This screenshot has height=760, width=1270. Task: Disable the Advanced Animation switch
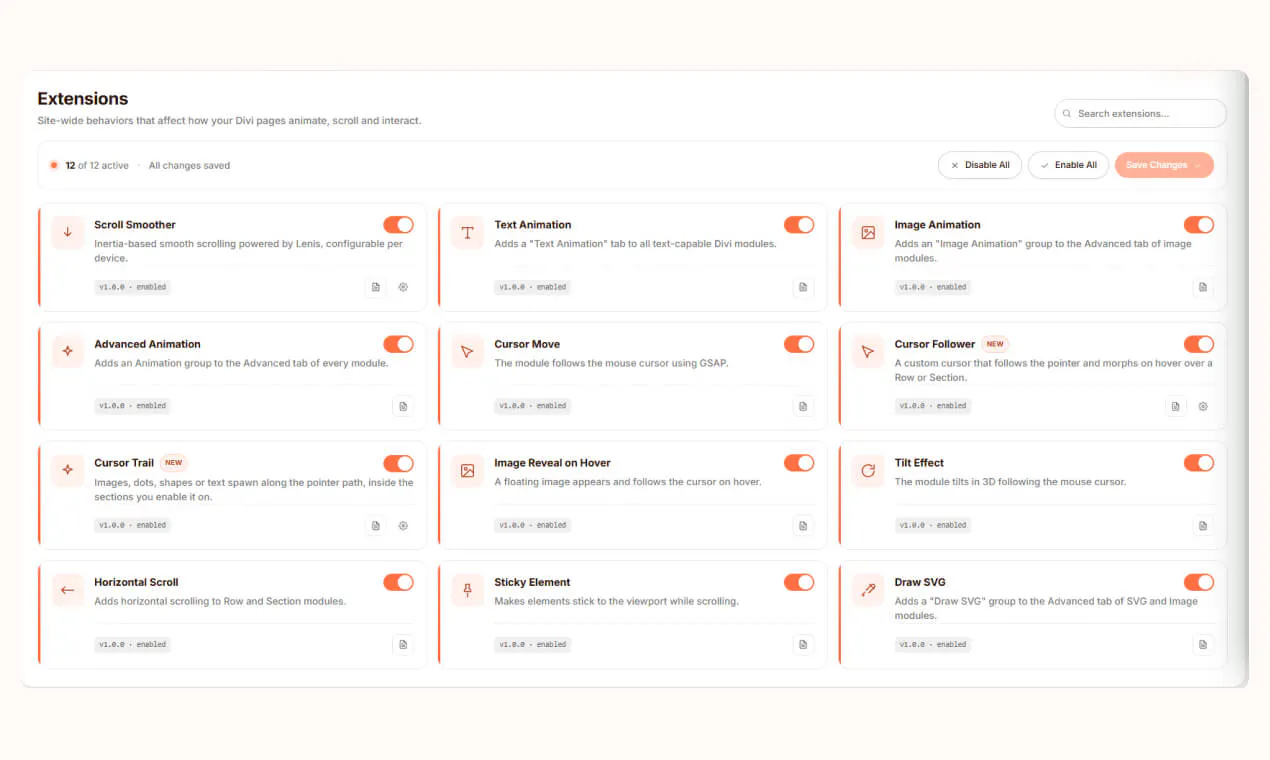(398, 344)
